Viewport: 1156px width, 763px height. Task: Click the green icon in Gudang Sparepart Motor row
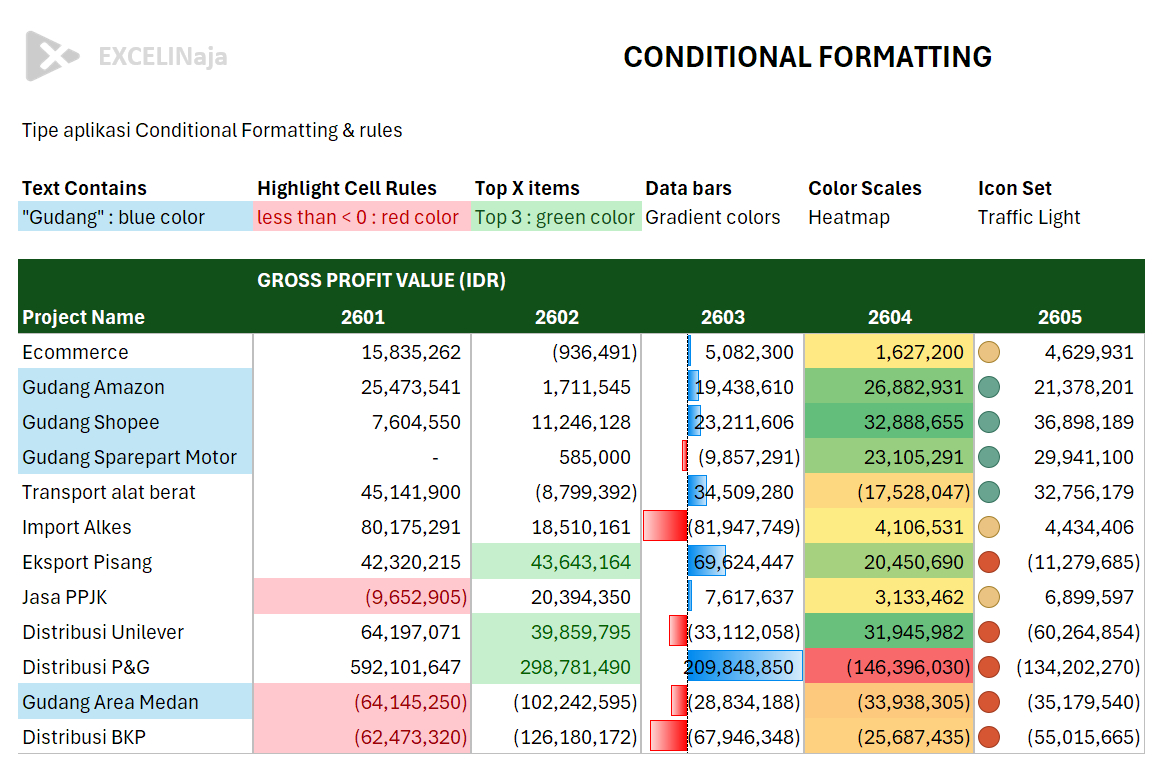[x=989, y=457]
